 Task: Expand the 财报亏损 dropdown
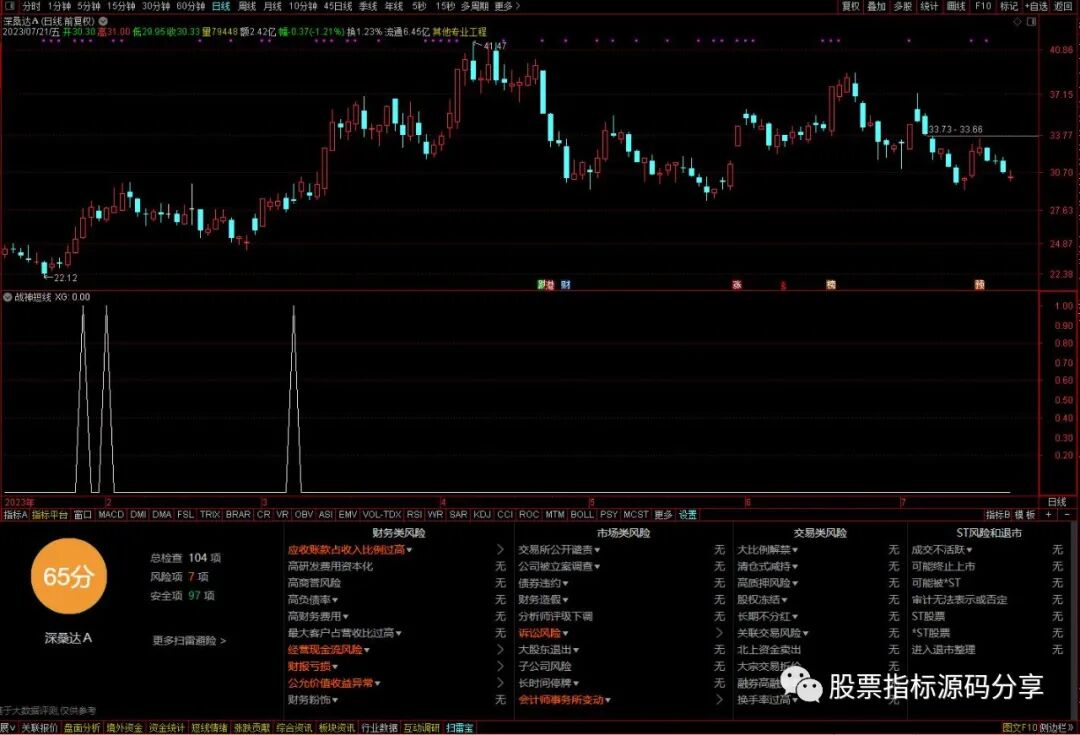coord(335,667)
